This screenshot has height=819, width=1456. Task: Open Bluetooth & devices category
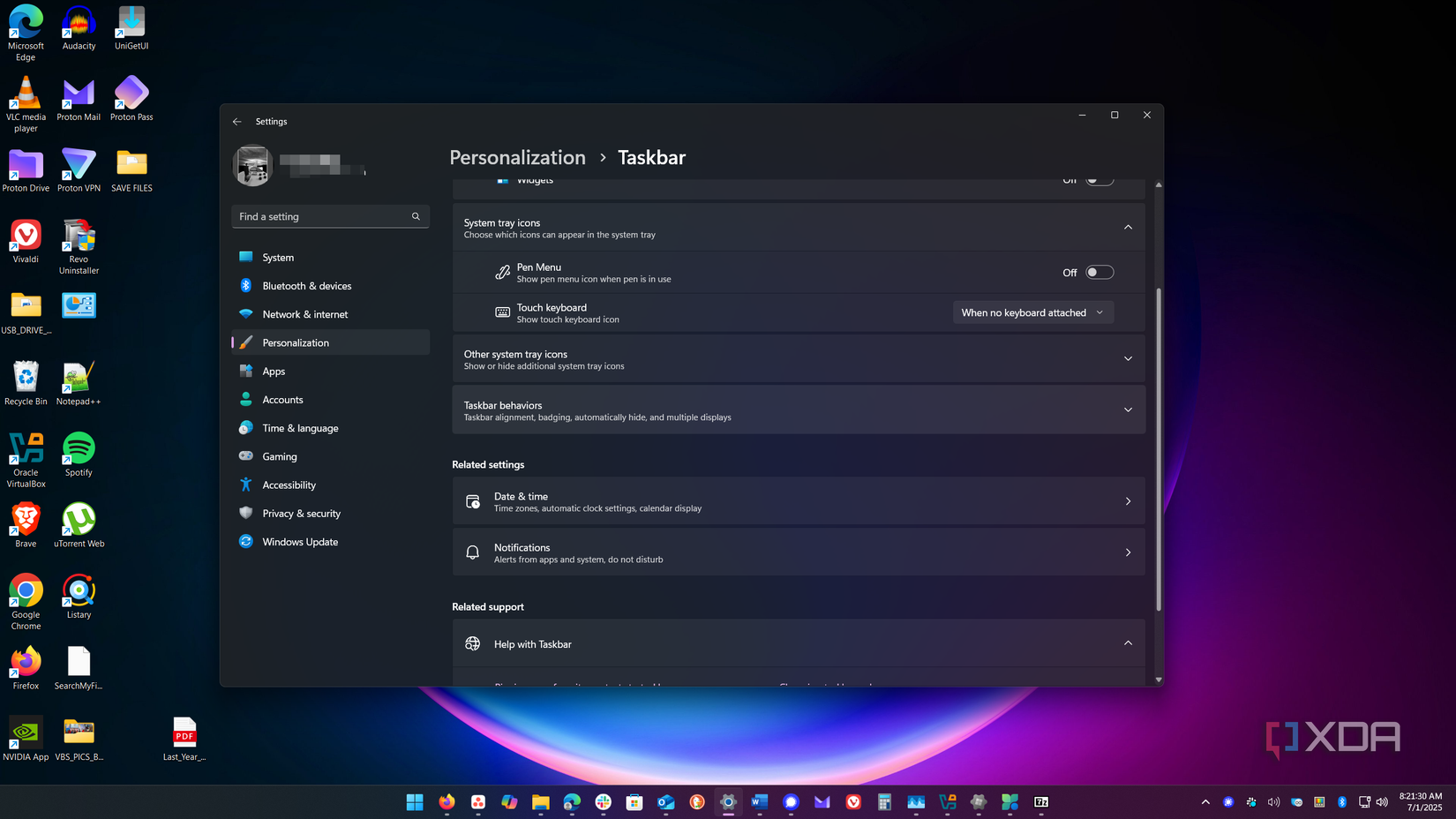click(x=330, y=286)
